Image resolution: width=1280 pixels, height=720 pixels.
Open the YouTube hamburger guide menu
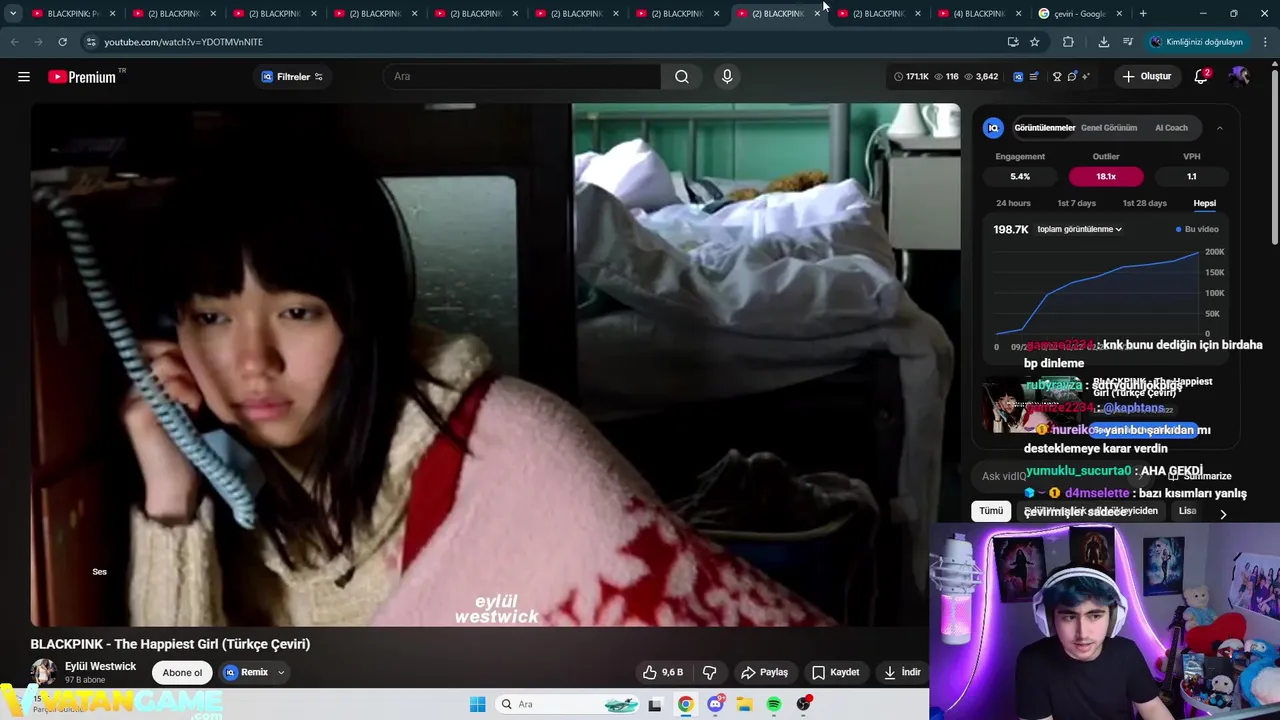tap(24, 77)
